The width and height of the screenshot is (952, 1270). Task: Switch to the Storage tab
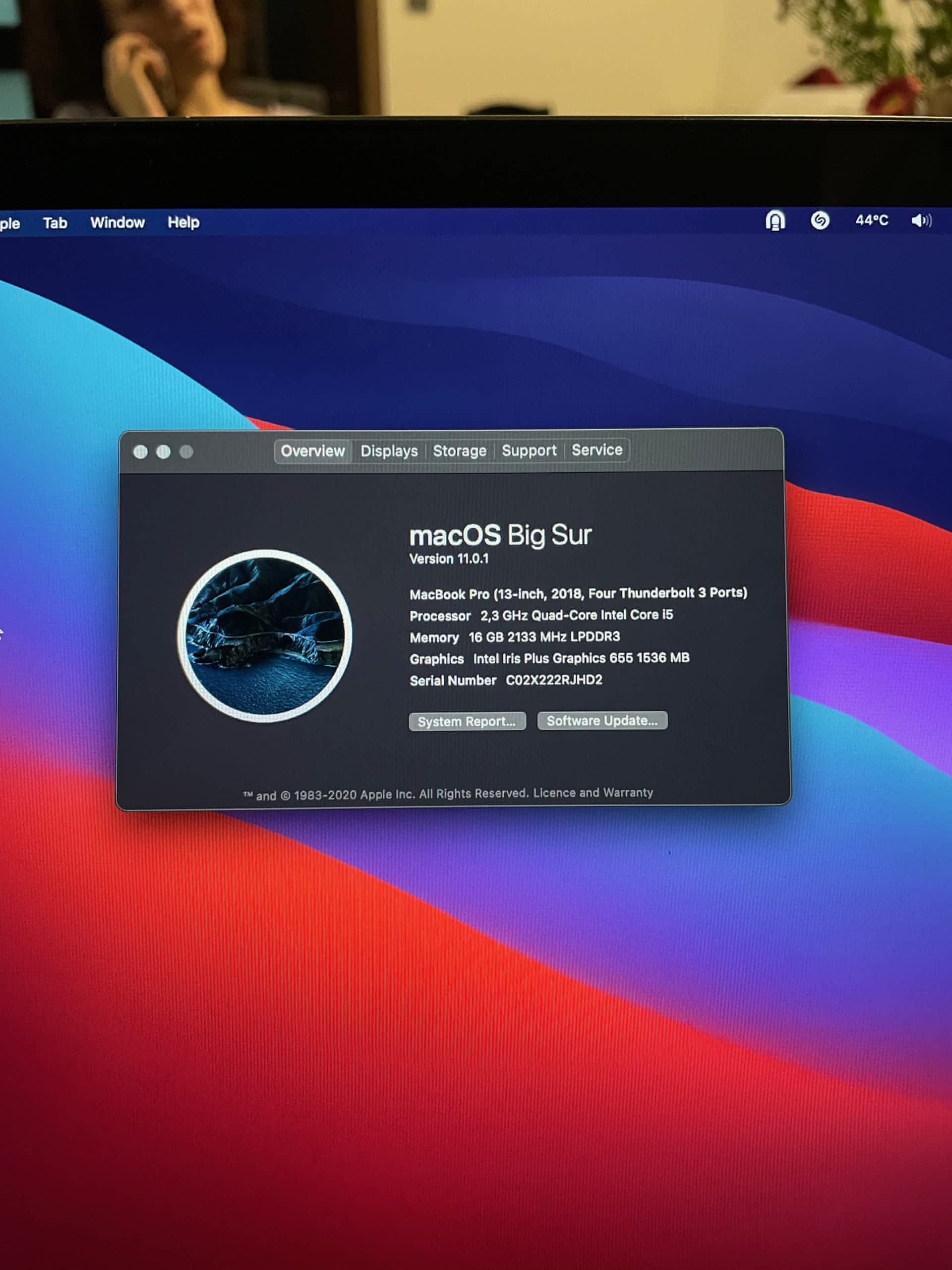[x=459, y=450]
